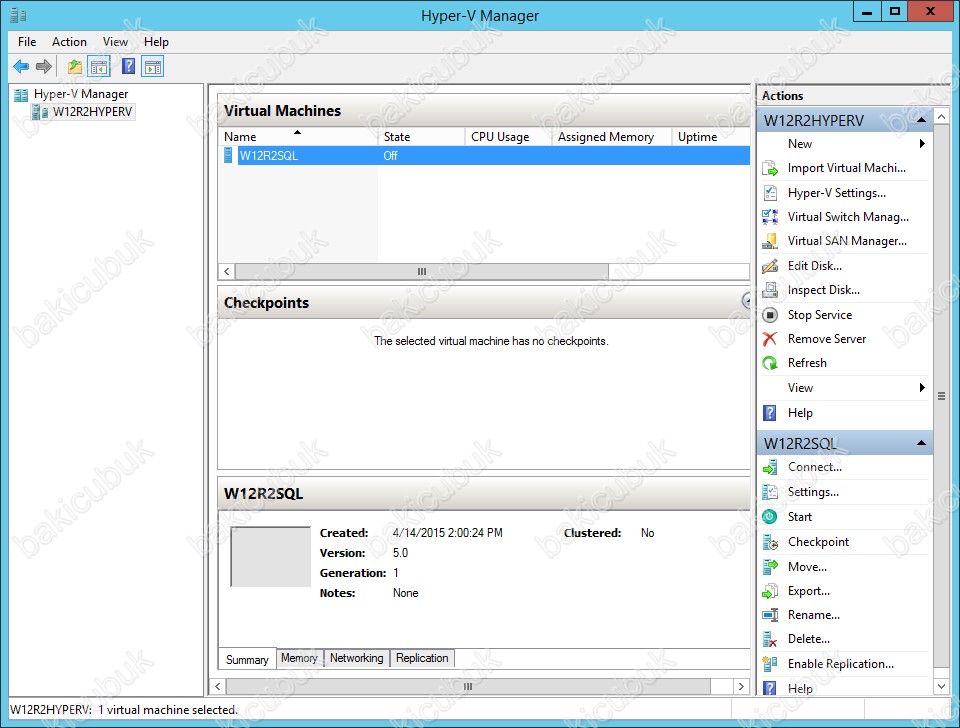Open the Action menu
This screenshot has height=728, width=960.
tap(69, 42)
